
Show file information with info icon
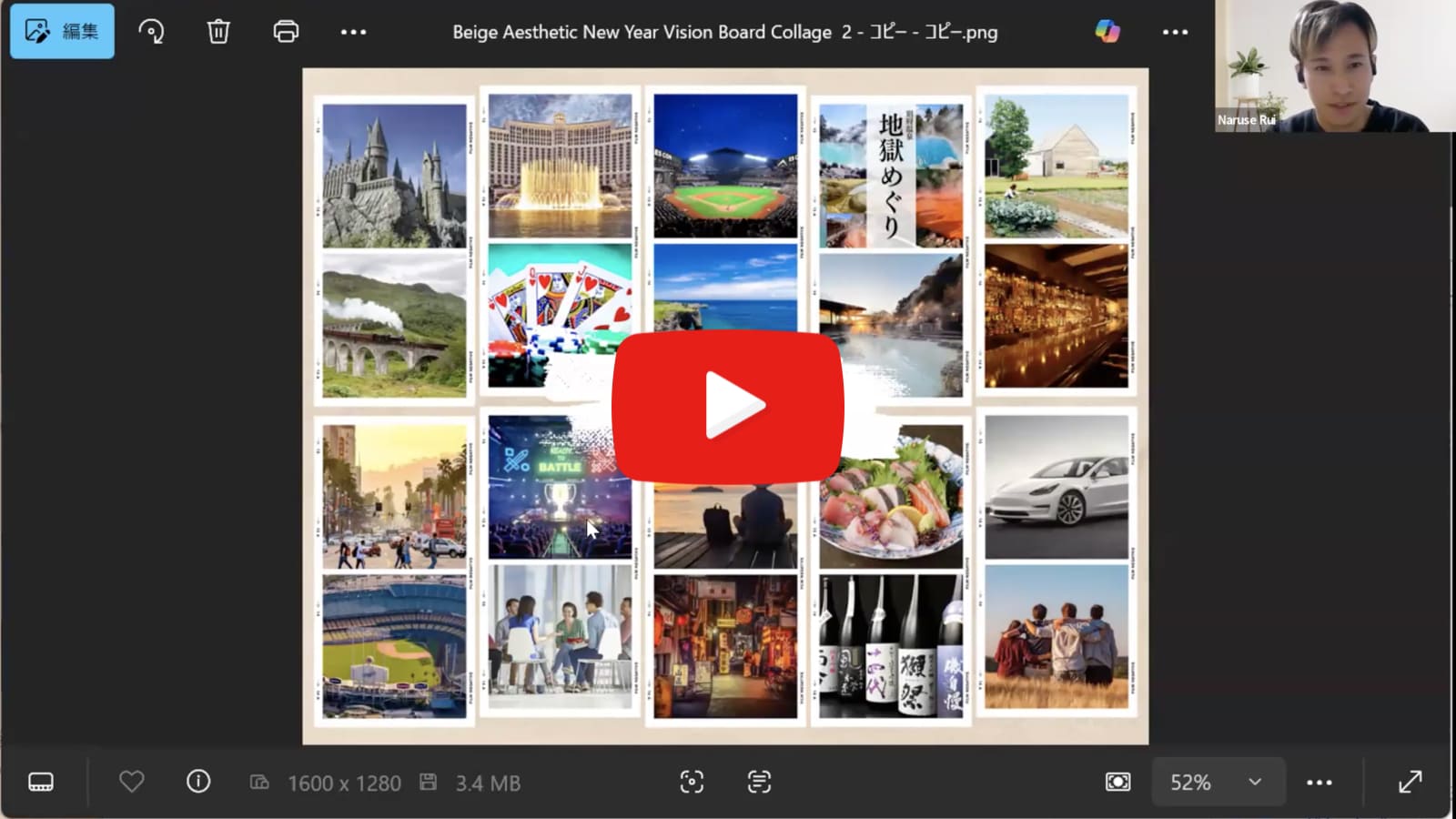pos(198,782)
